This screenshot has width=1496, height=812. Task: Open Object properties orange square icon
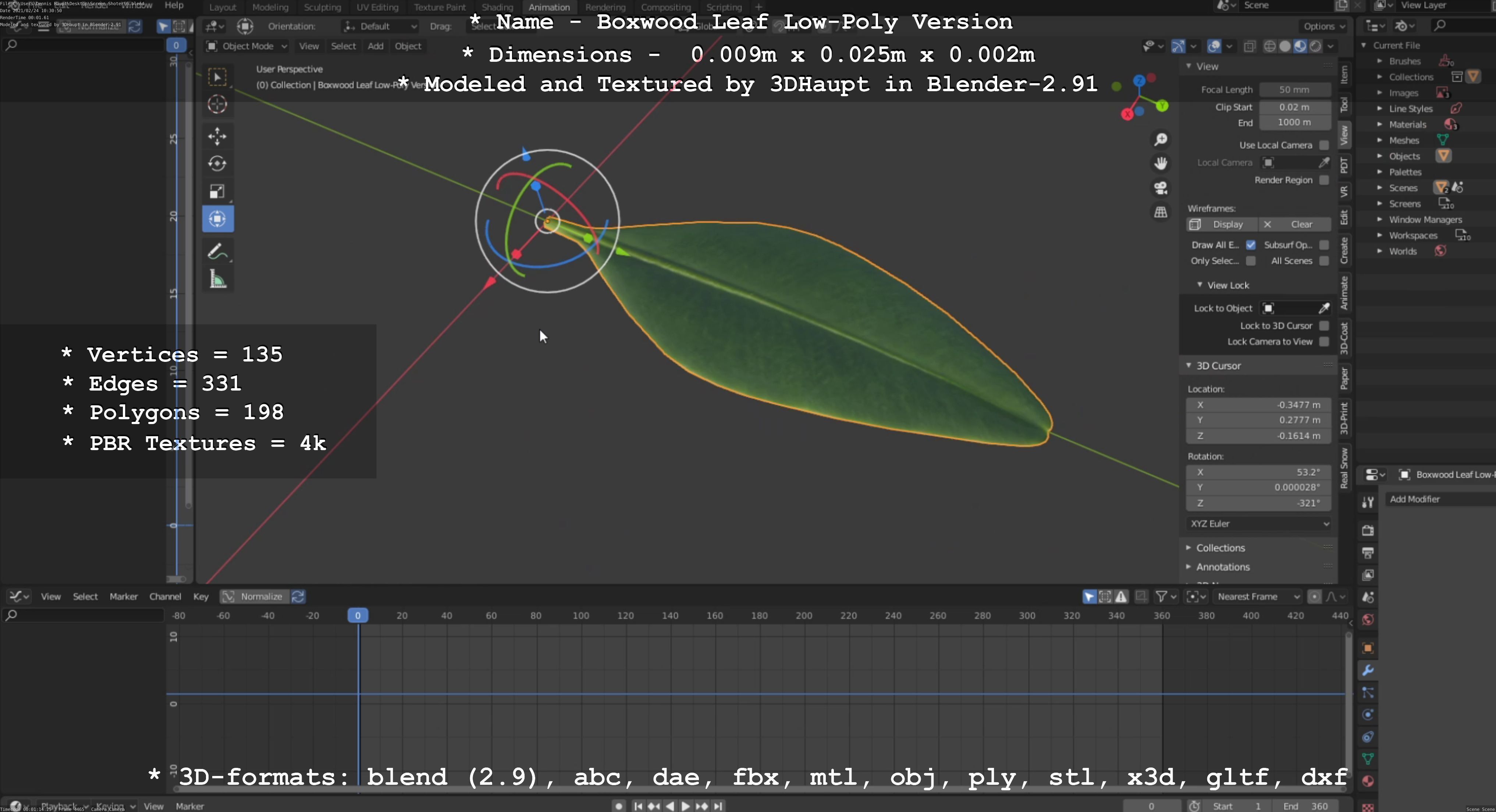[1368, 648]
